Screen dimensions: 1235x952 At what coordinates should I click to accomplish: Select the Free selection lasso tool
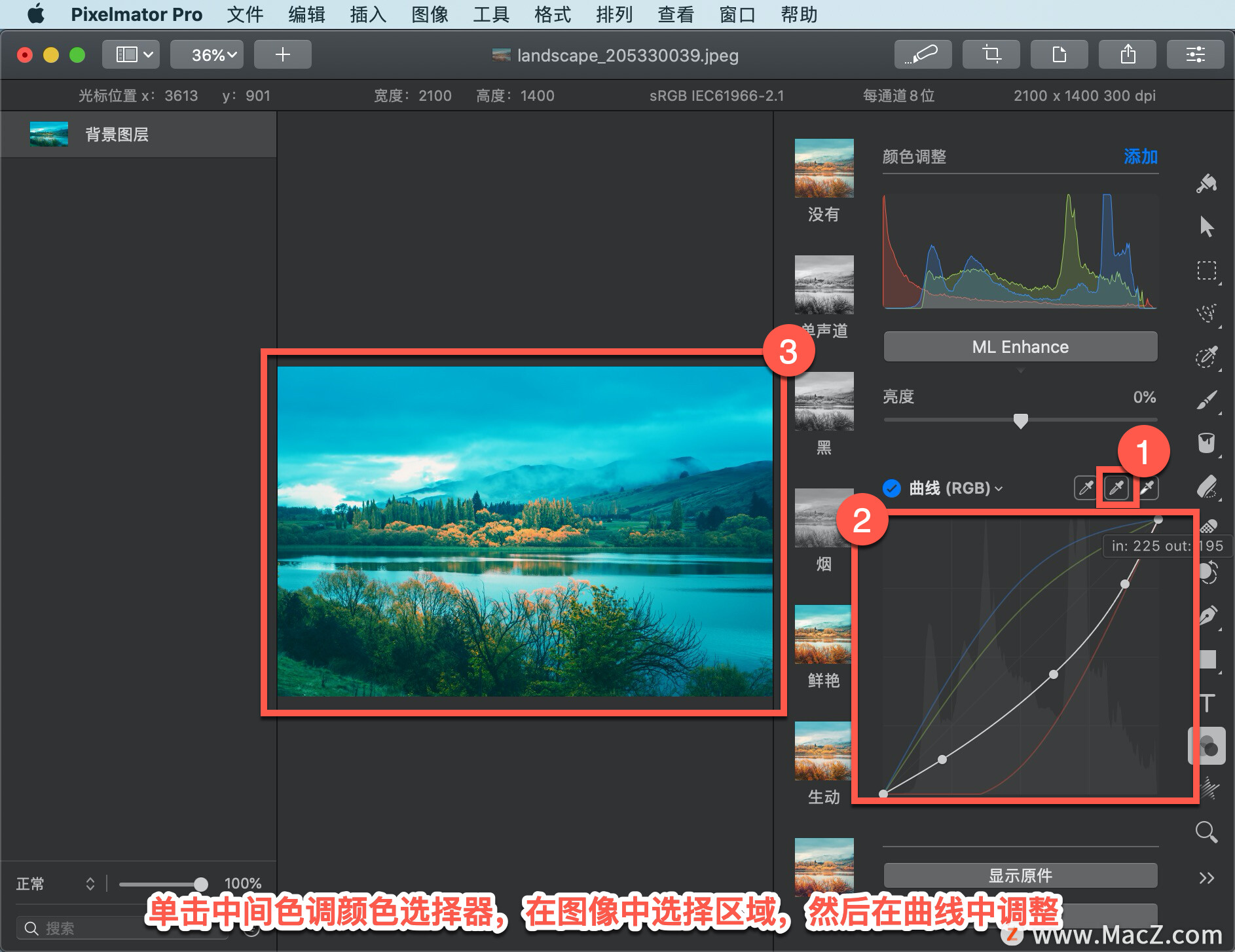tap(1206, 314)
